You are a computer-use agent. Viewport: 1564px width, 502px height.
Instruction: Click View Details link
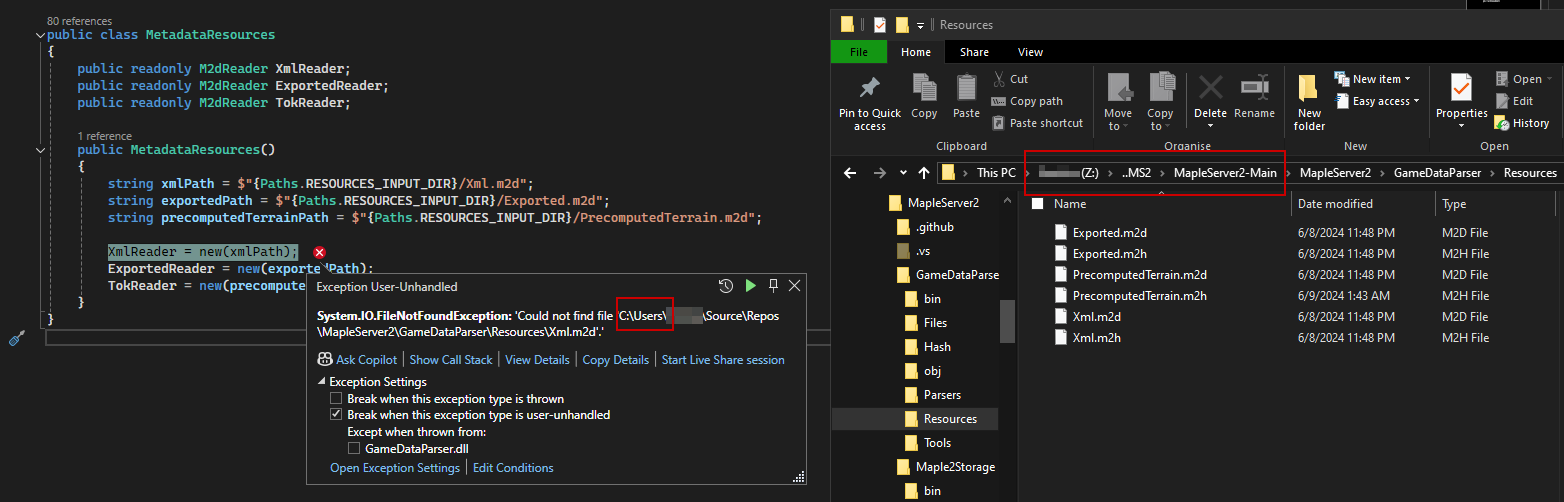click(537, 359)
